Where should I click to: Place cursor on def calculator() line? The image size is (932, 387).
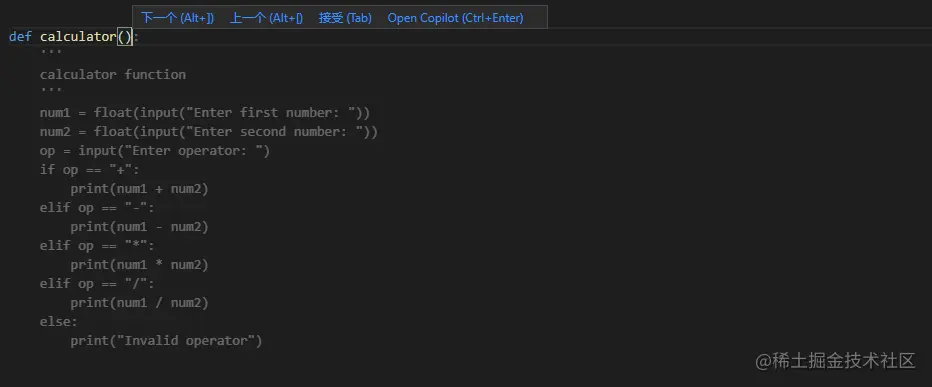click(x=74, y=37)
